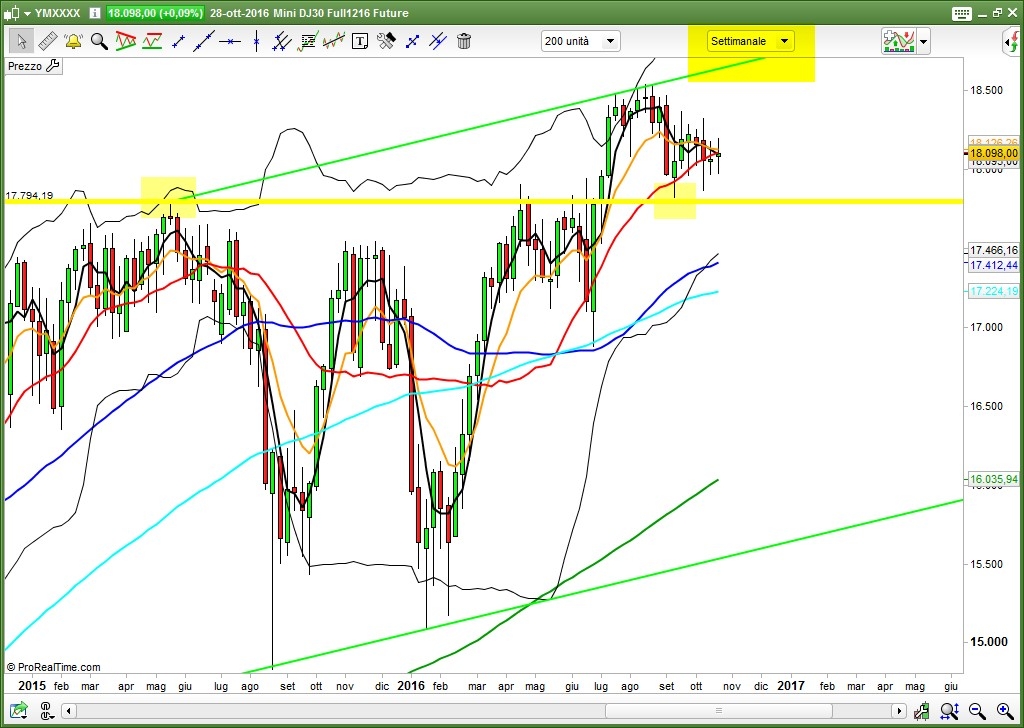The height and width of the screenshot is (728, 1024).
Task: Select the parallel channel lines tool
Action: click(281, 41)
